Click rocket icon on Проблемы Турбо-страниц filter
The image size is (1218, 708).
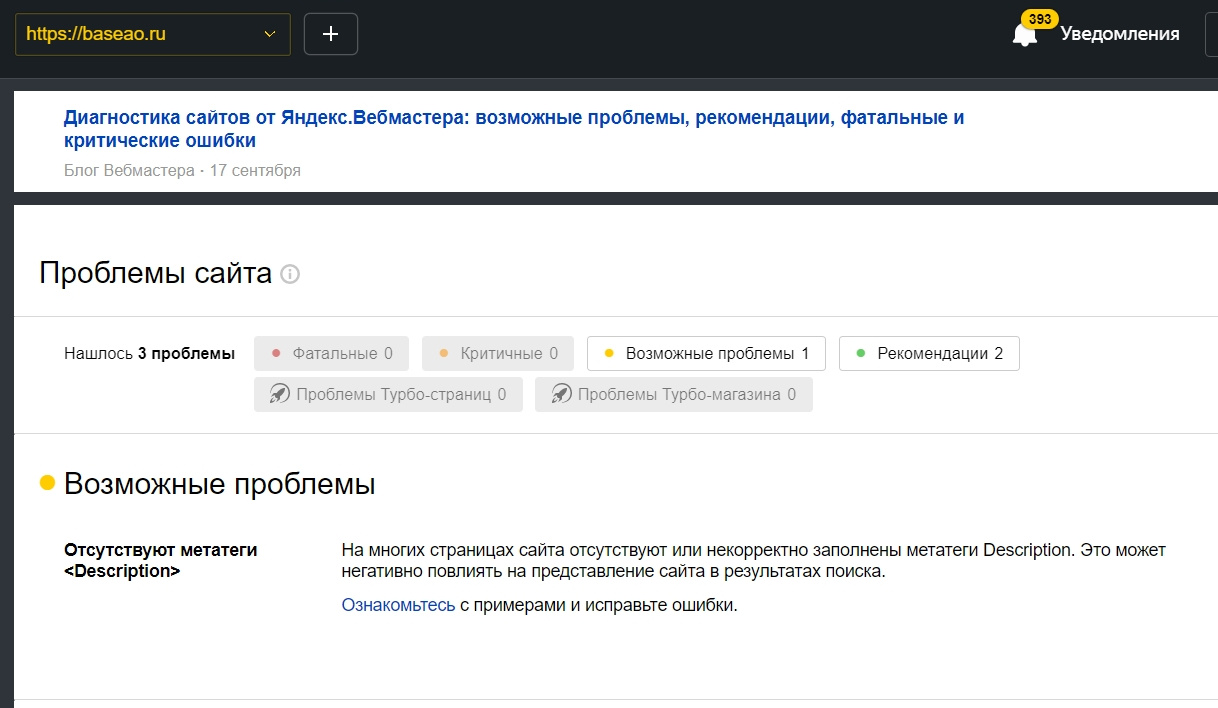coord(279,394)
